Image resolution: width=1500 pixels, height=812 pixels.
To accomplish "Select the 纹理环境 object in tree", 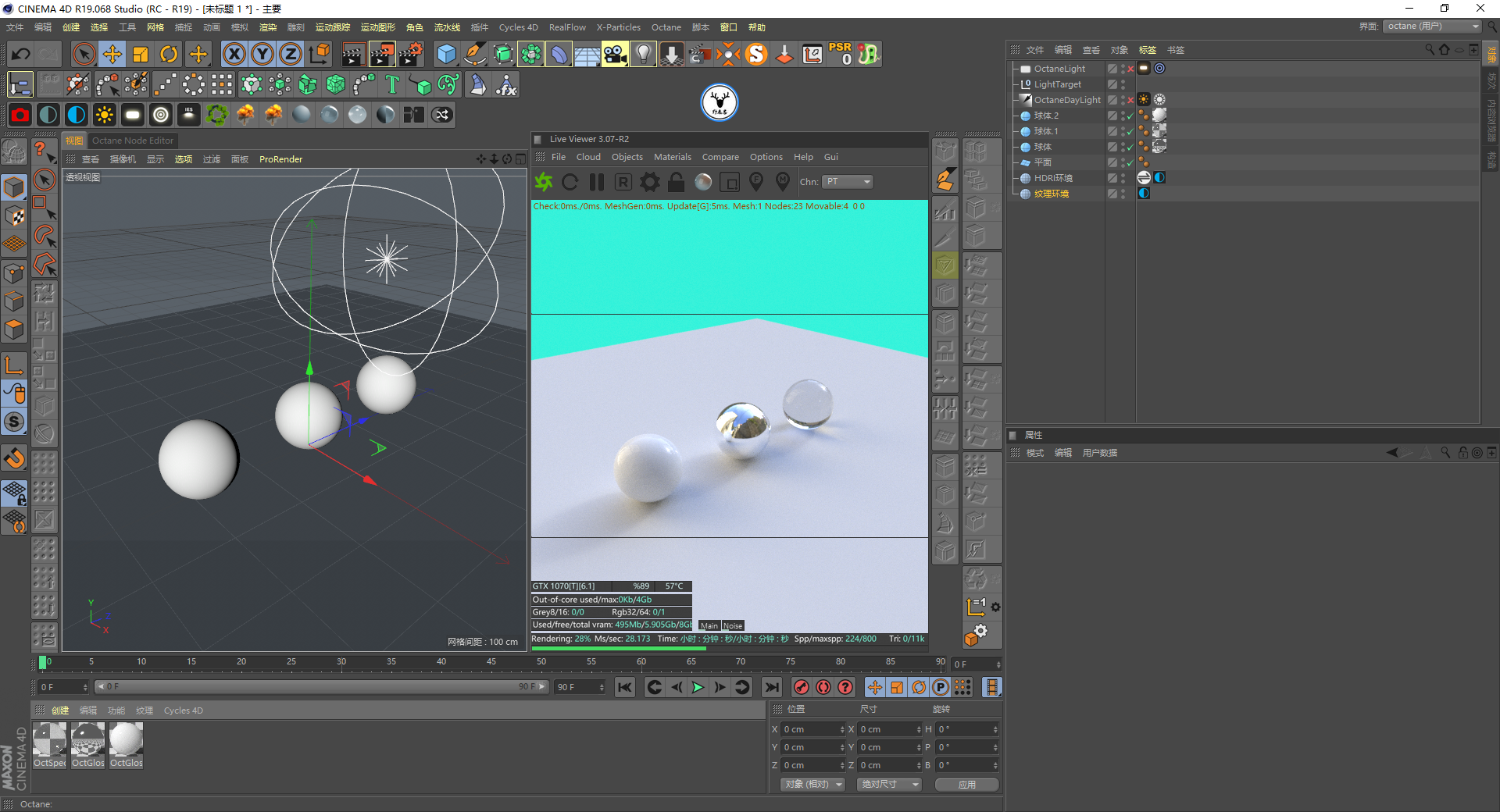I will point(1052,194).
